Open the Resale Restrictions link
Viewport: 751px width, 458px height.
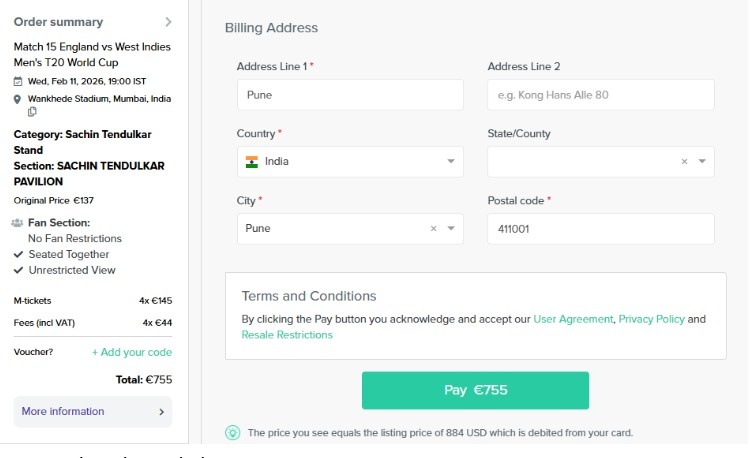coord(287,335)
